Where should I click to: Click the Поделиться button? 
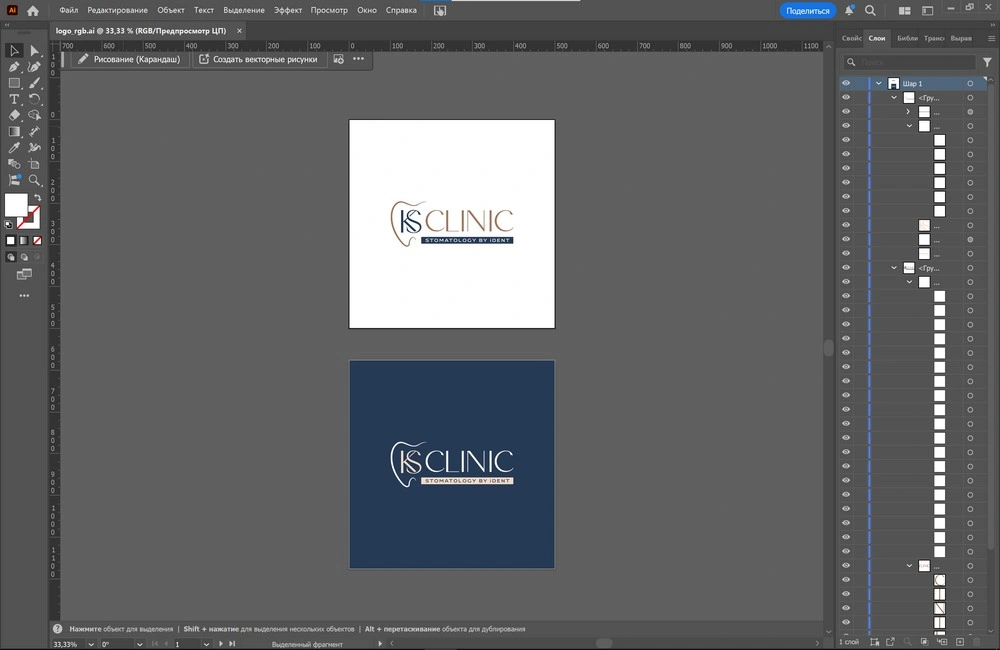(x=808, y=10)
